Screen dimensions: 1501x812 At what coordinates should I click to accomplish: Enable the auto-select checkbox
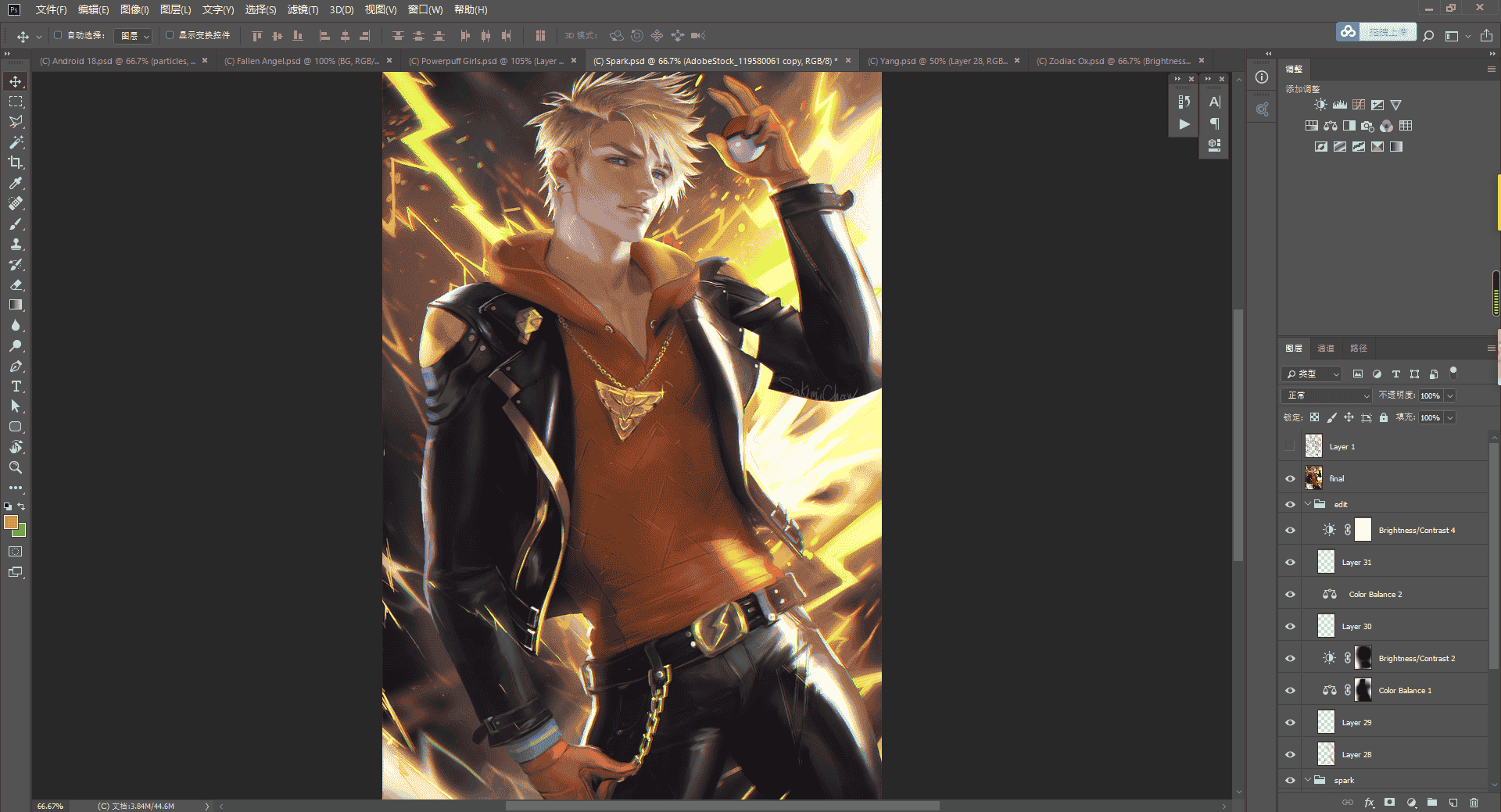tap(58, 35)
